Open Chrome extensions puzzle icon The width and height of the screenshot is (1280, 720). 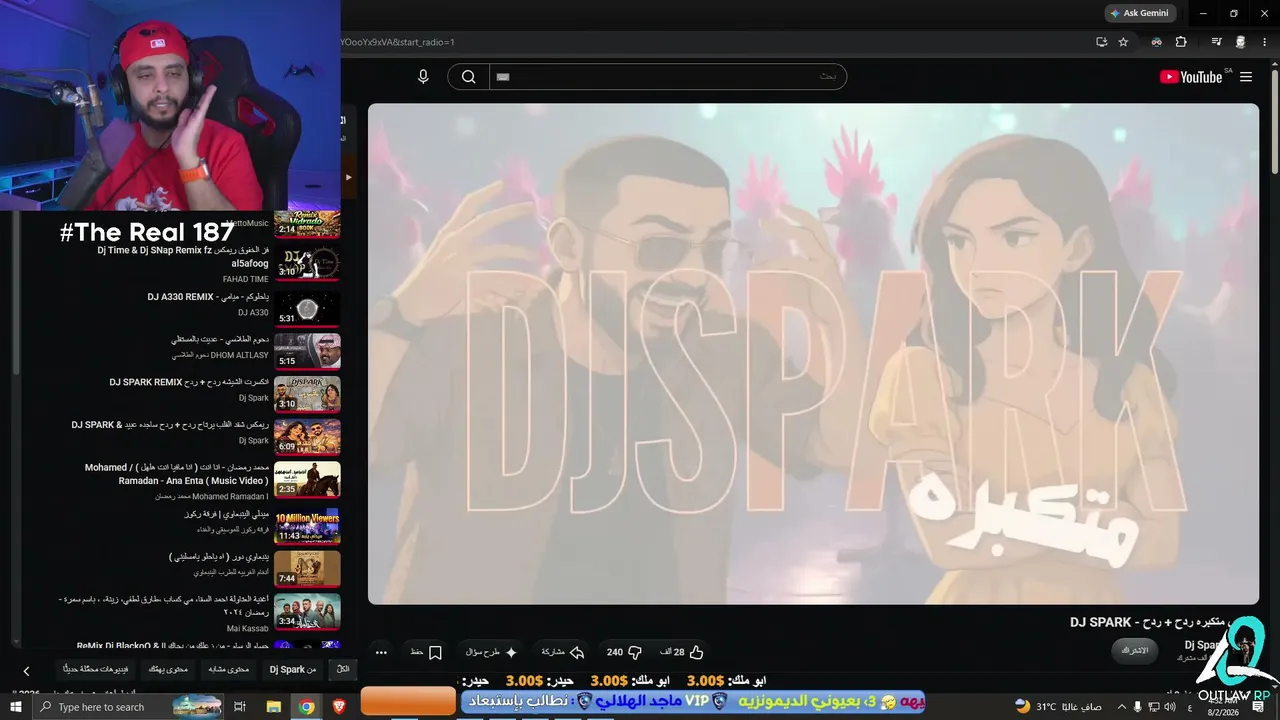tap(1181, 42)
